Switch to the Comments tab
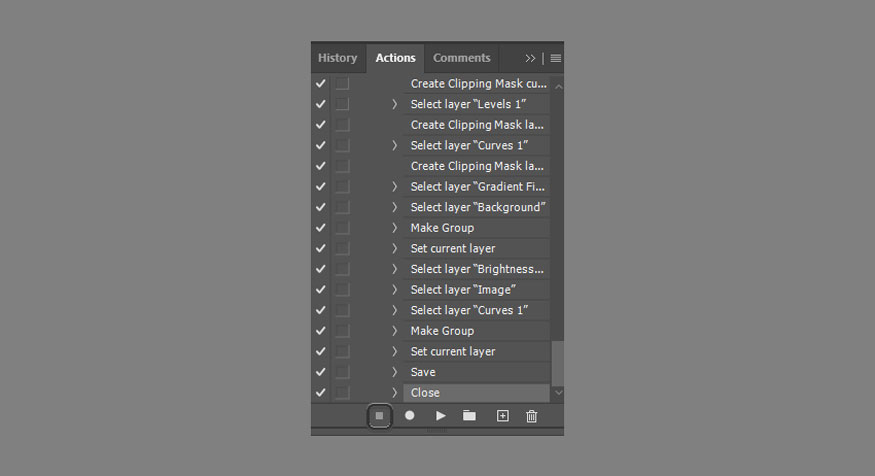 point(461,58)
